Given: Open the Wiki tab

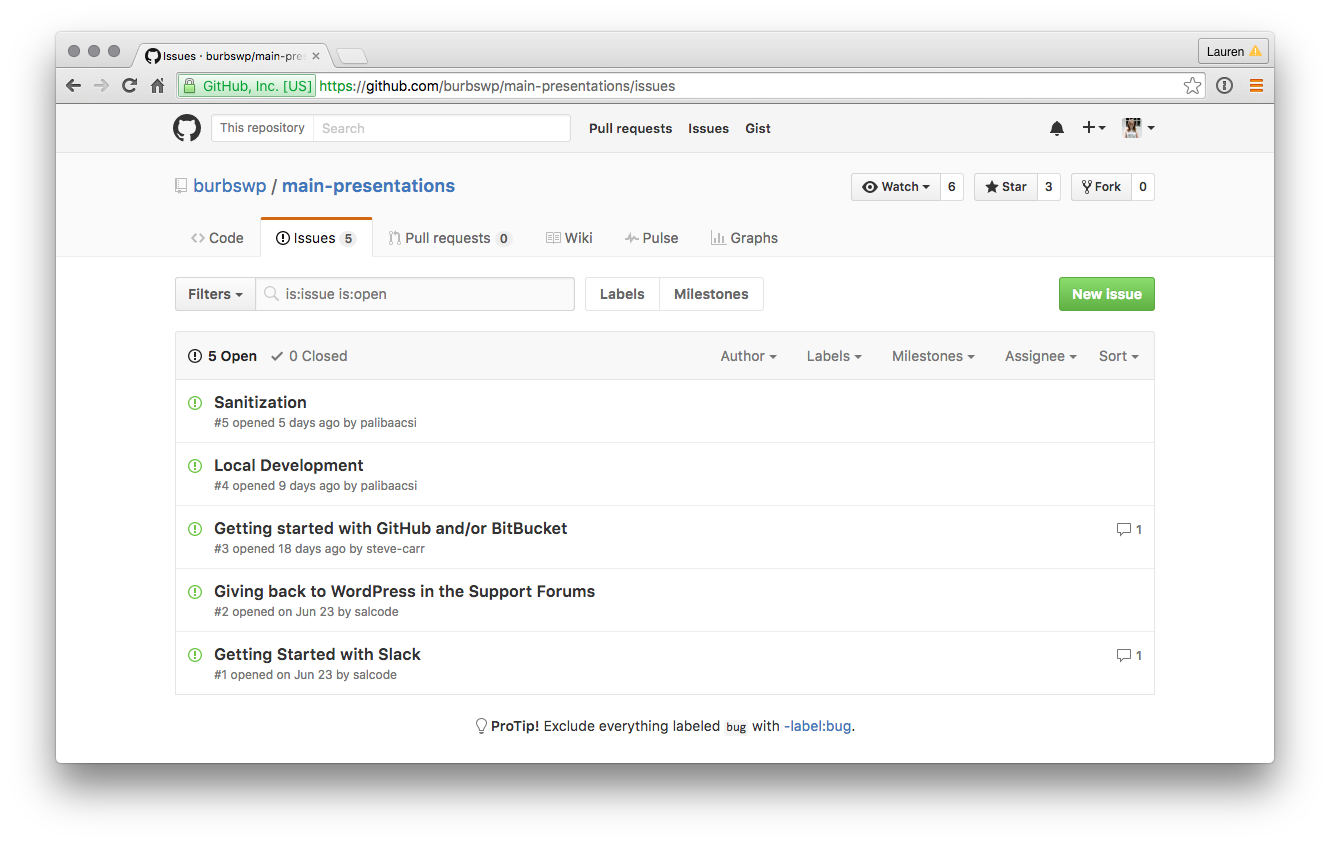Looking at the screenshot, I should click(x=569, y=238).
